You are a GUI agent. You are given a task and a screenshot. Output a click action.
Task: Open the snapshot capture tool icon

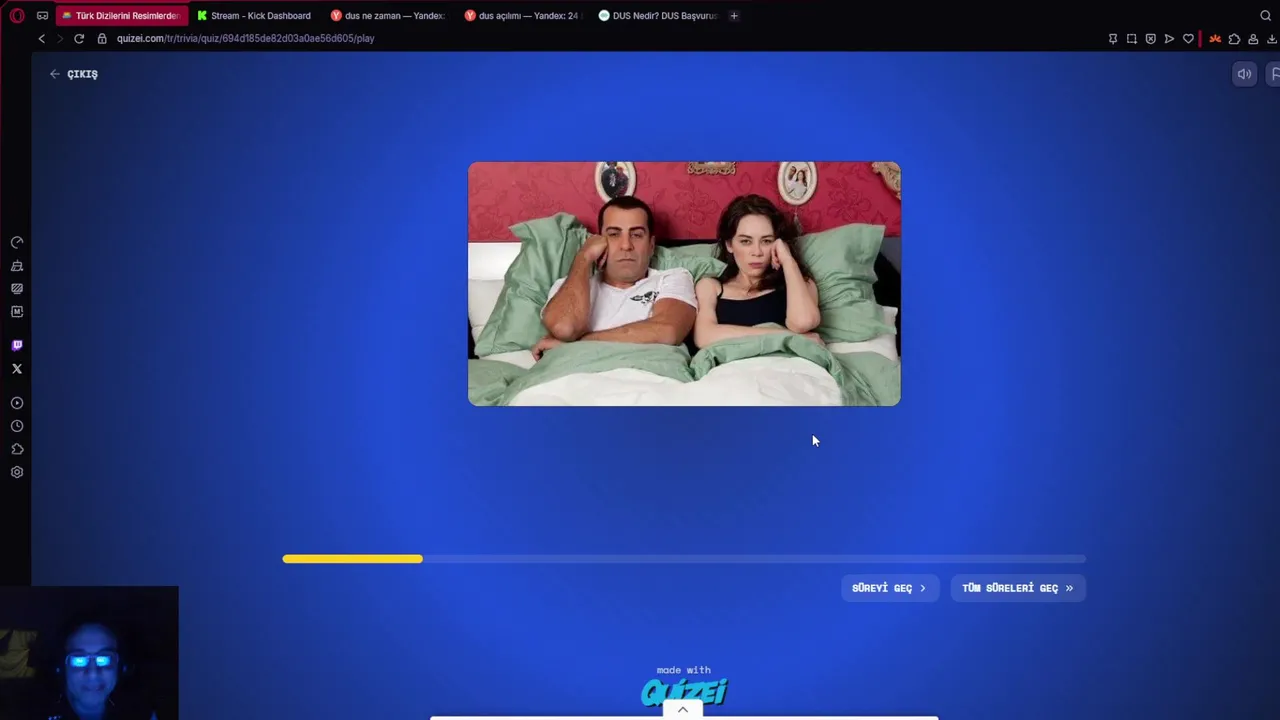[1131, 39]
